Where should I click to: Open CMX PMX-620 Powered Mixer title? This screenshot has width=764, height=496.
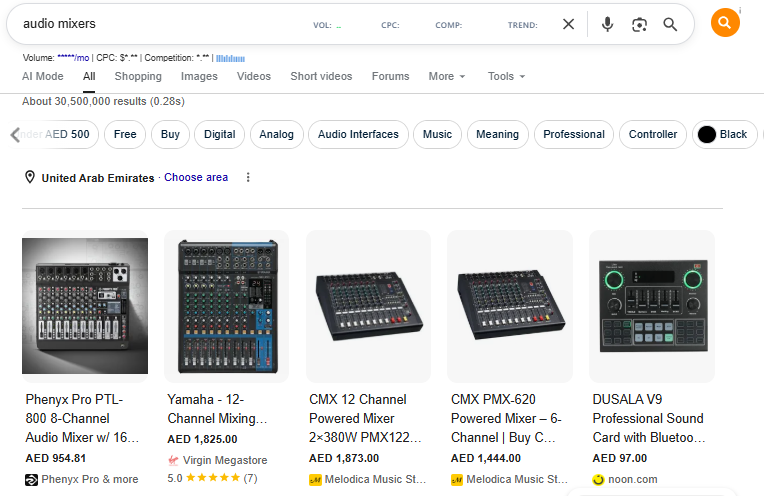point(506,419)
